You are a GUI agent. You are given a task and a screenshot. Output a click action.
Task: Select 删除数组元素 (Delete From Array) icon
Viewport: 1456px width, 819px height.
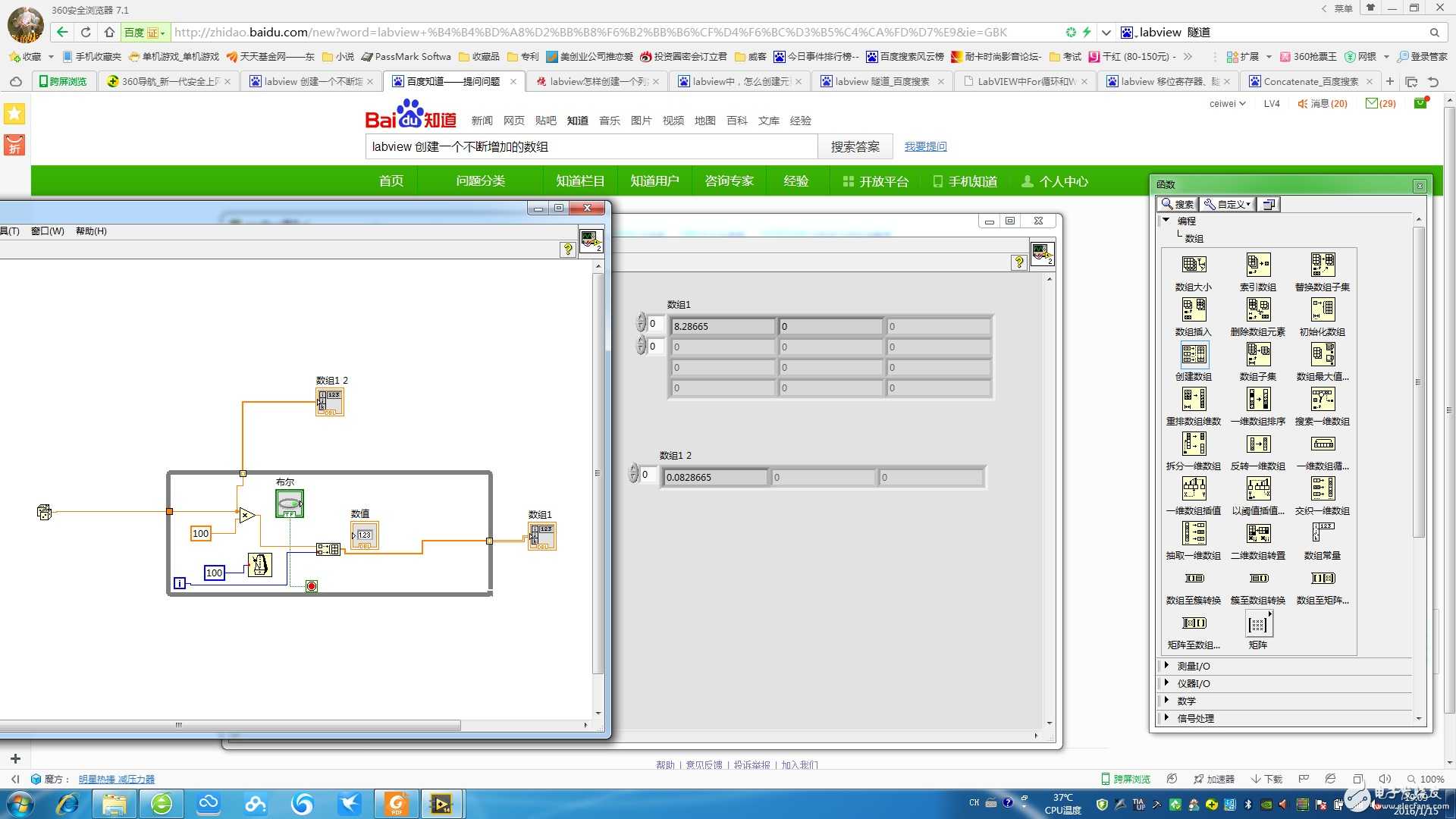pos(1258,309)
